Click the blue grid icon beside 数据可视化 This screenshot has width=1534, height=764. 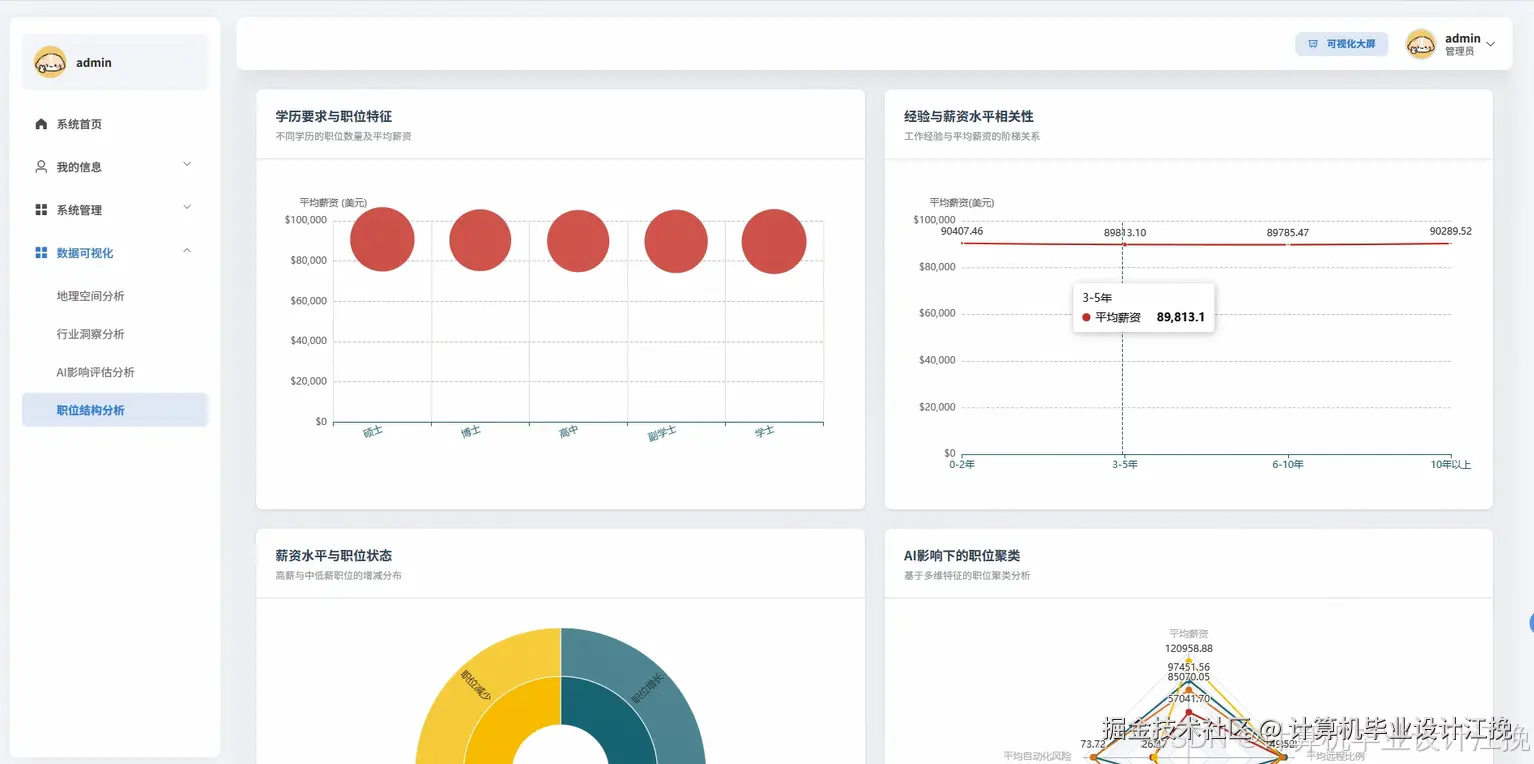coord(41,253)
